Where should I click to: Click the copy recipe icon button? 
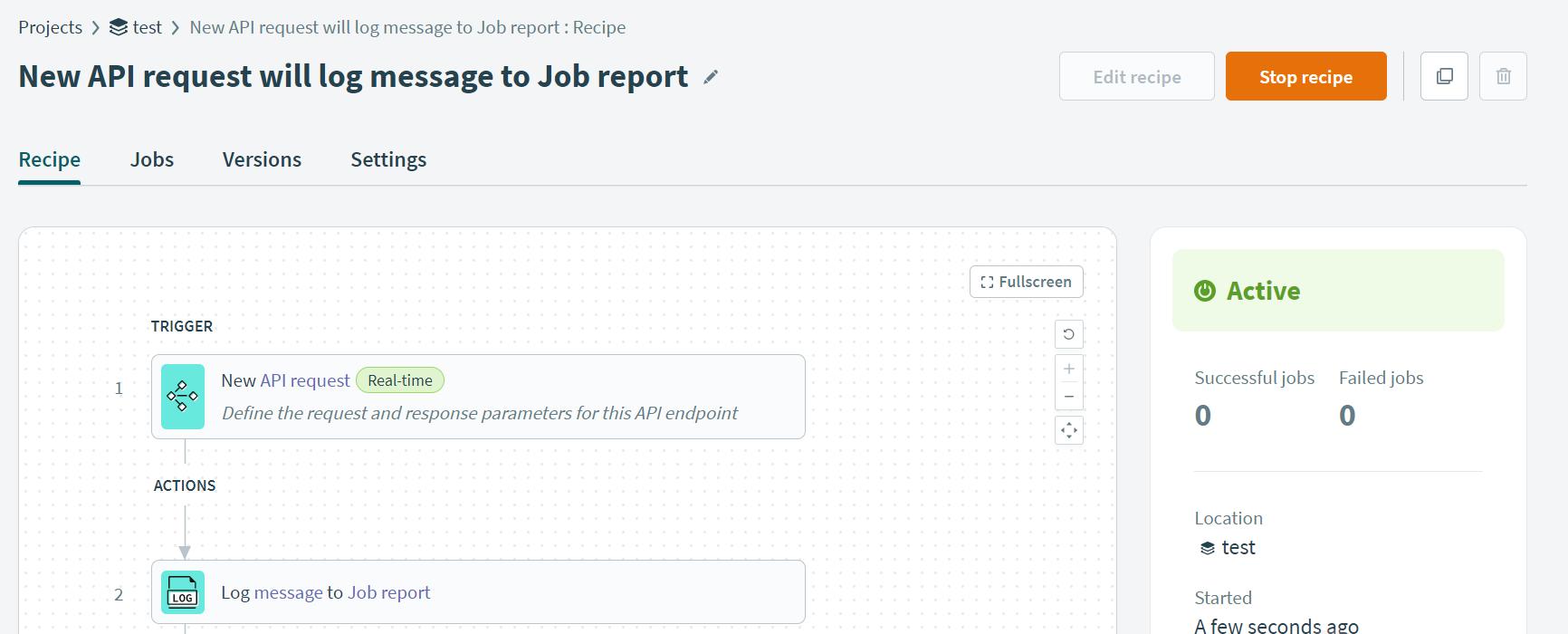tap(1444, 76)
